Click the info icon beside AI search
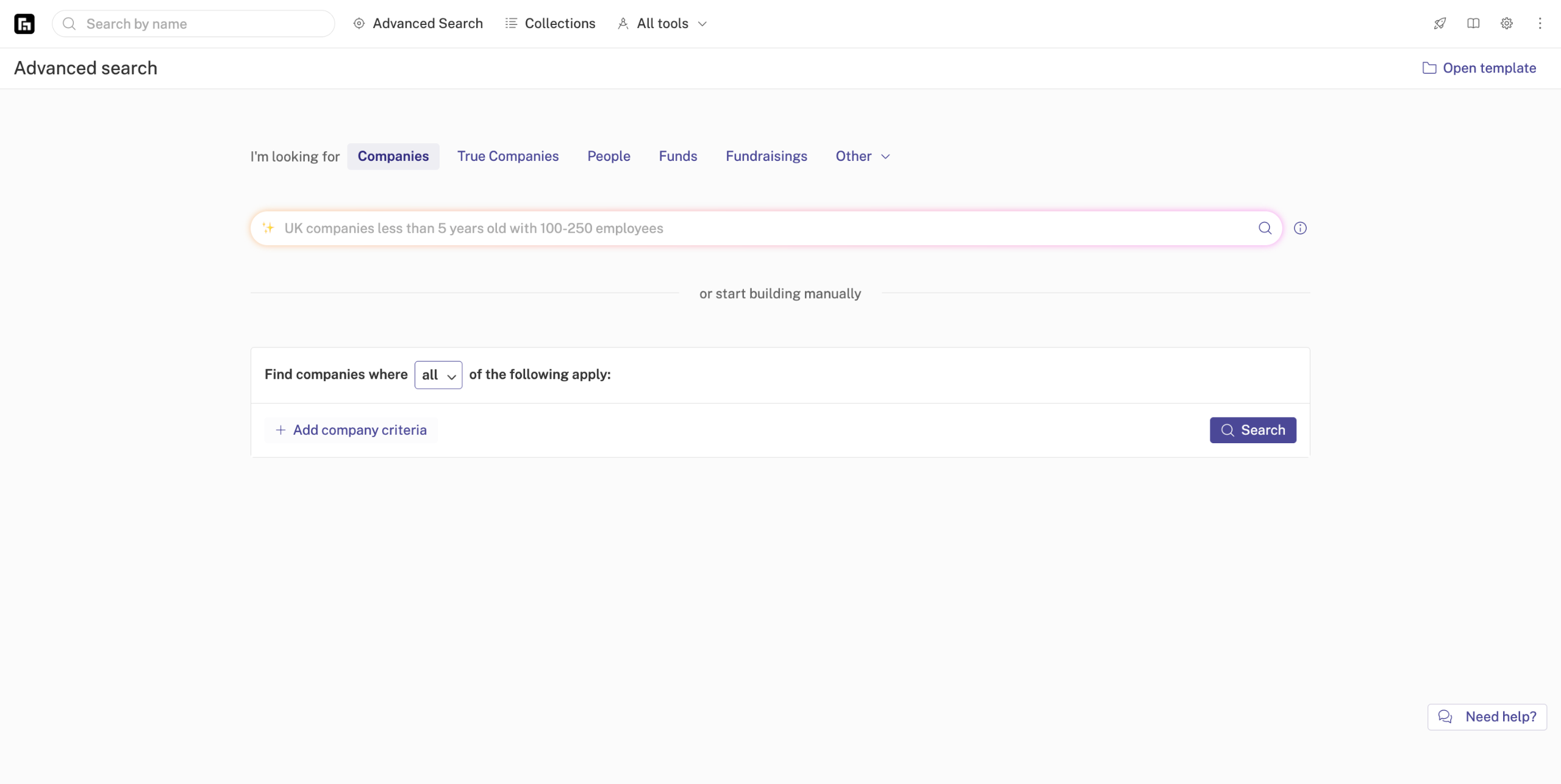 click(x=1300, y=228)
